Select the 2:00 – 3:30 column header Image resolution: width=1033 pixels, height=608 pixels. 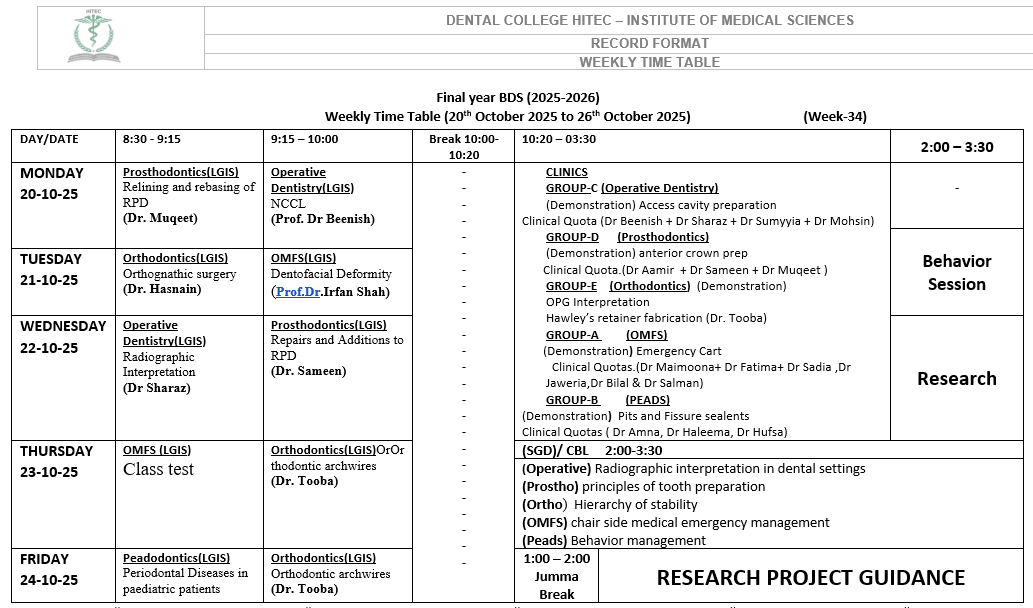(956, 147)
